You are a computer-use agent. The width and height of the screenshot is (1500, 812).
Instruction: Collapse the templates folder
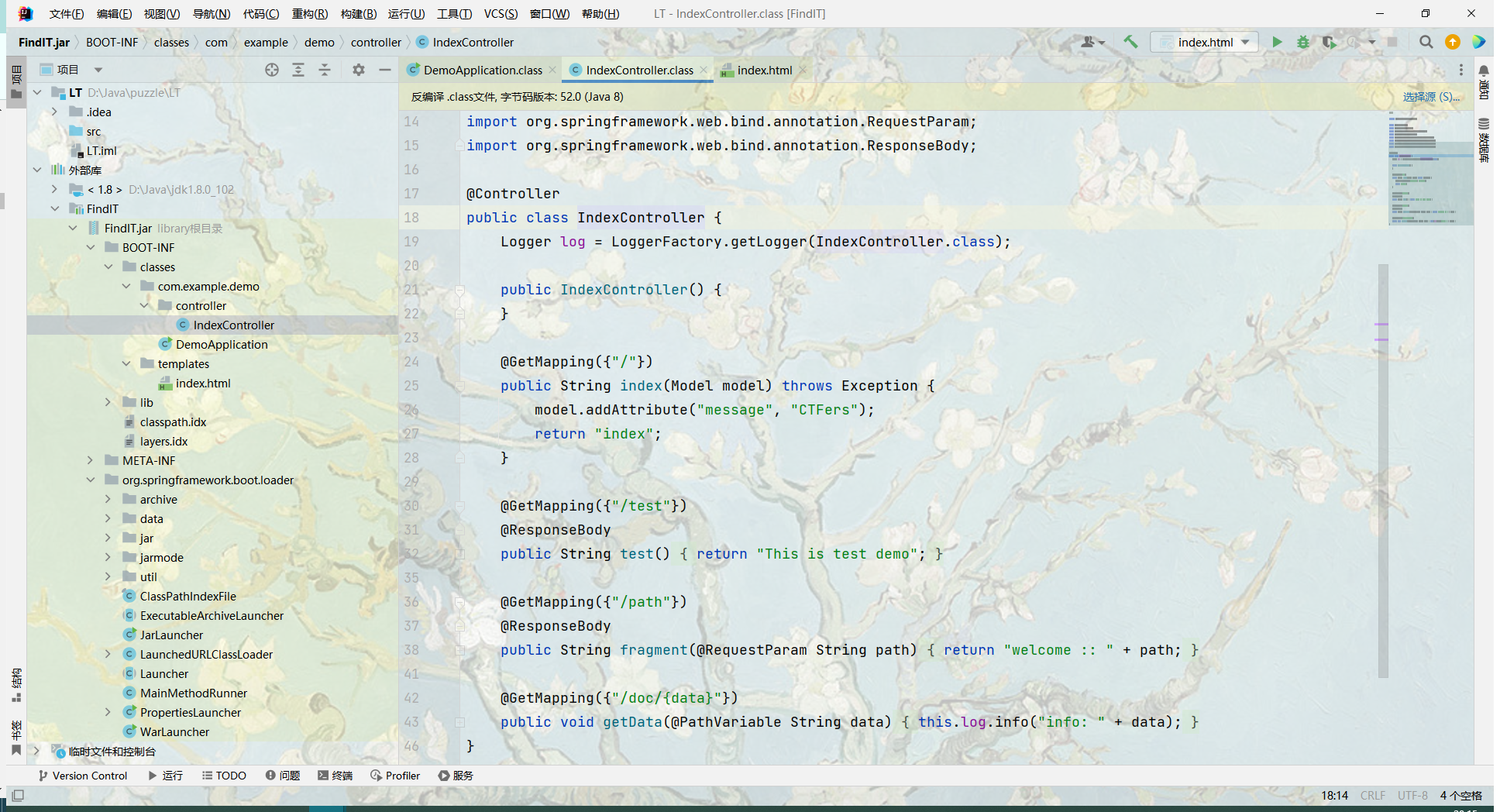pos(126,363)
